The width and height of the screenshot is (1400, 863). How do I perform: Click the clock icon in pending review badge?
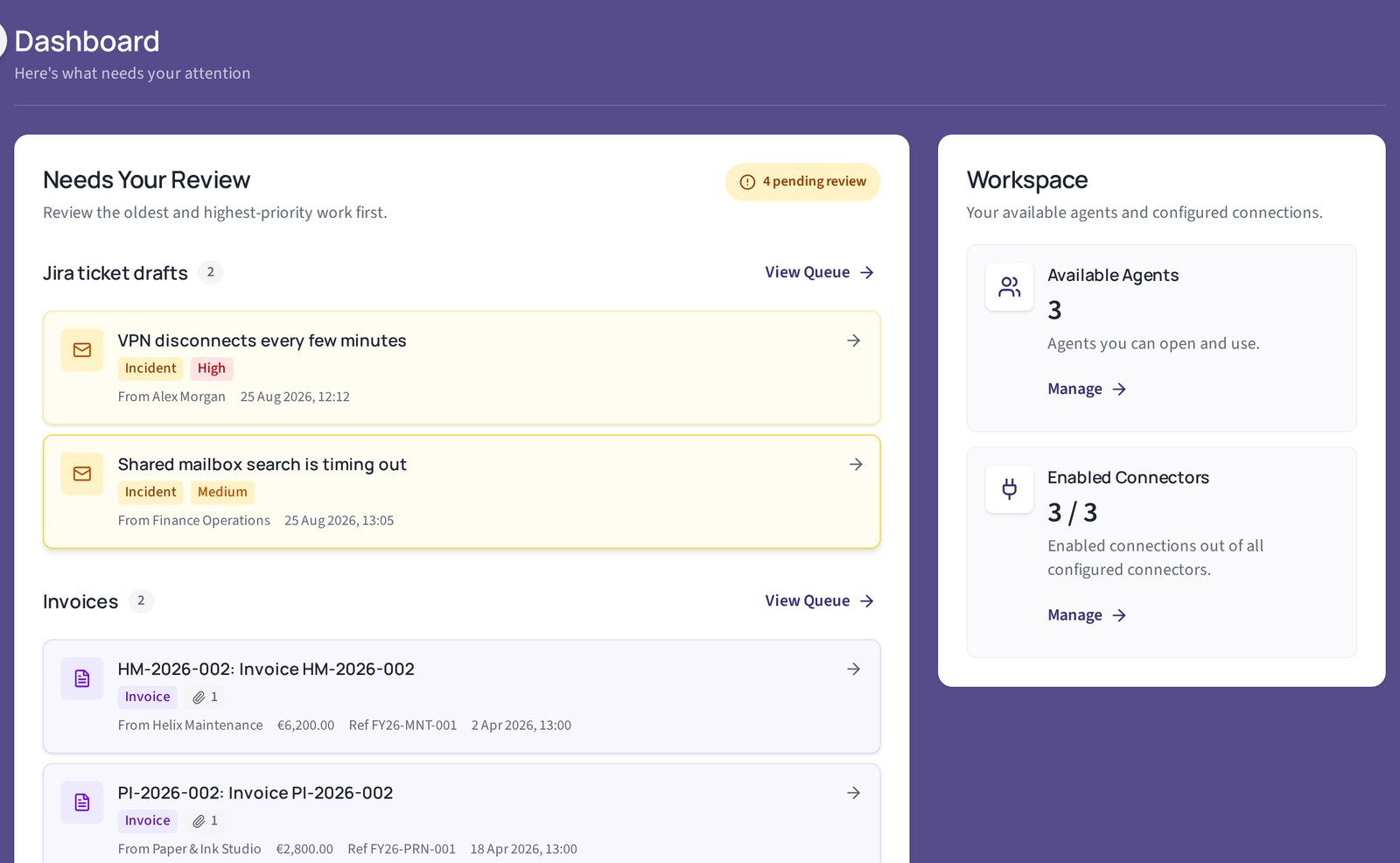point(747,182)
